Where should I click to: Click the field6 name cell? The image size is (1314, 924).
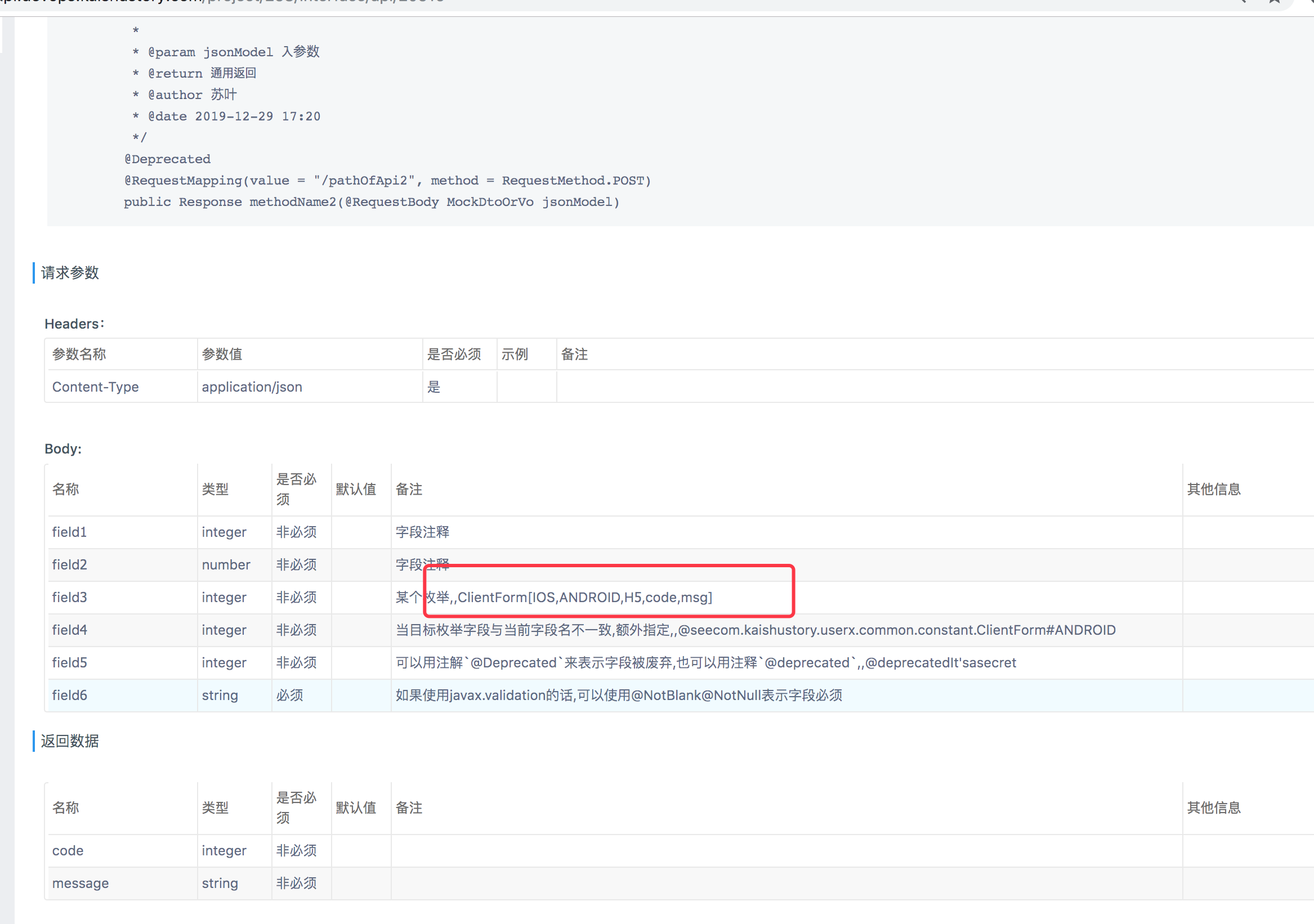(x=69, y=695)
